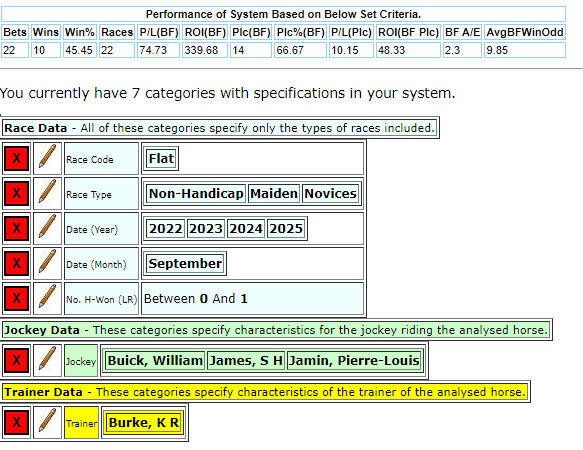This screenshot has width=583, height=450.
Task: Edit the Date (Year) filter
Action: 48,228
